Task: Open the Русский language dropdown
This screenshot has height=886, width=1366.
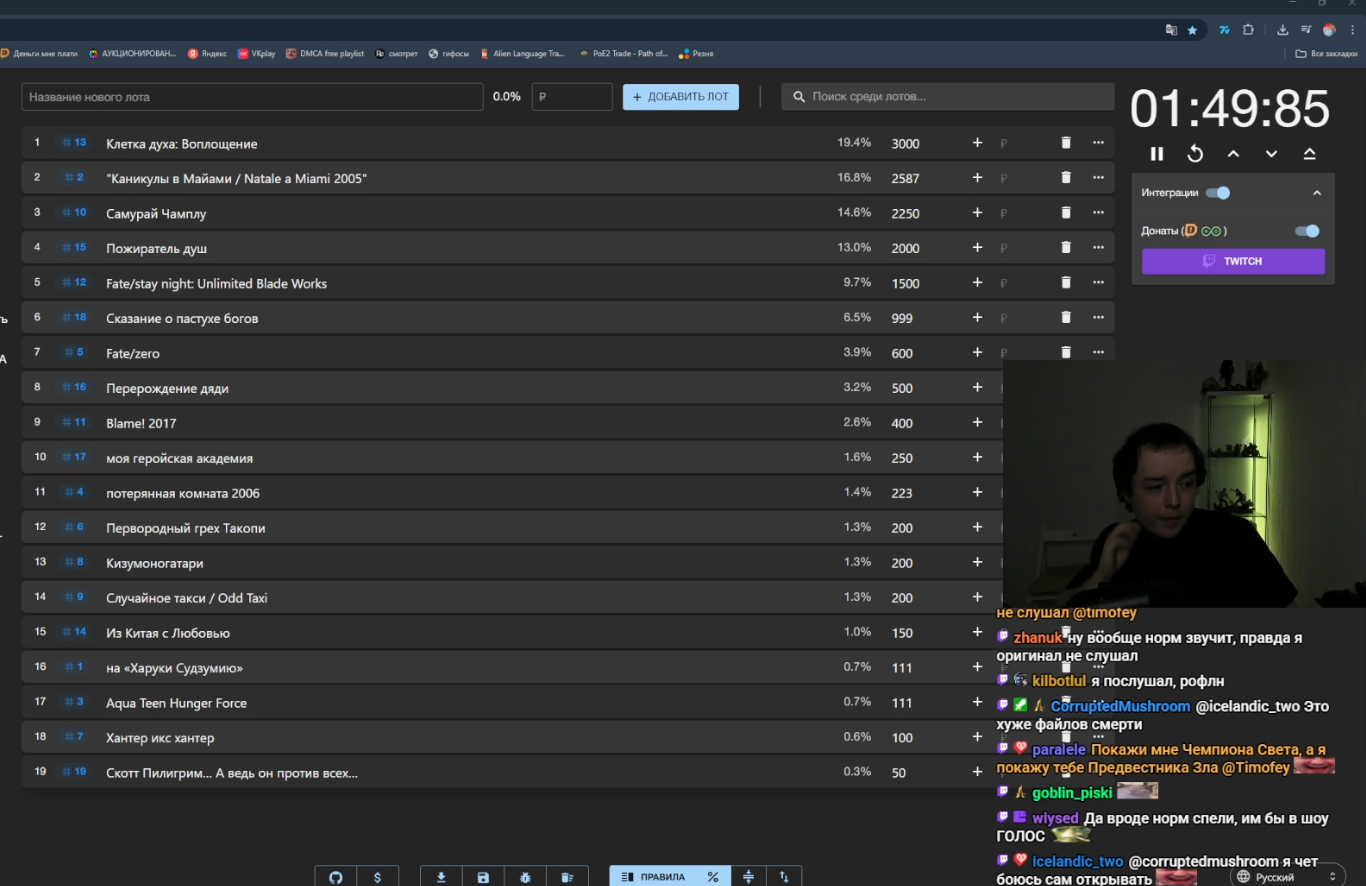Action: [x=1285, y=877]
